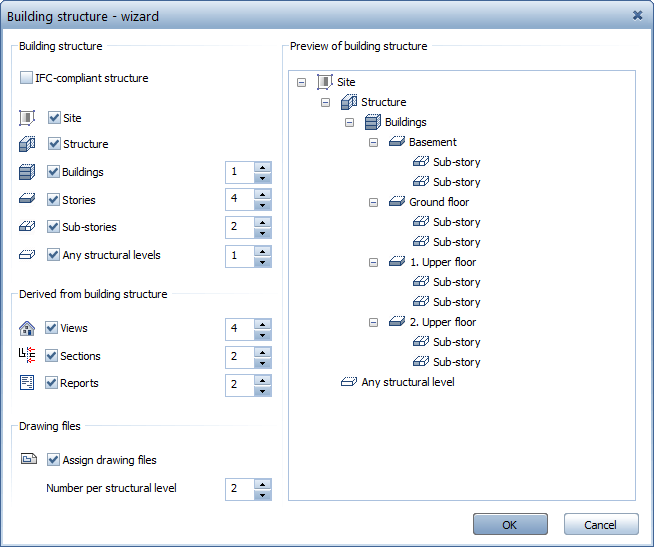The image size is (654, 547).
Task: Click the Number per structural level field
Action: click(x=239, y=489)
